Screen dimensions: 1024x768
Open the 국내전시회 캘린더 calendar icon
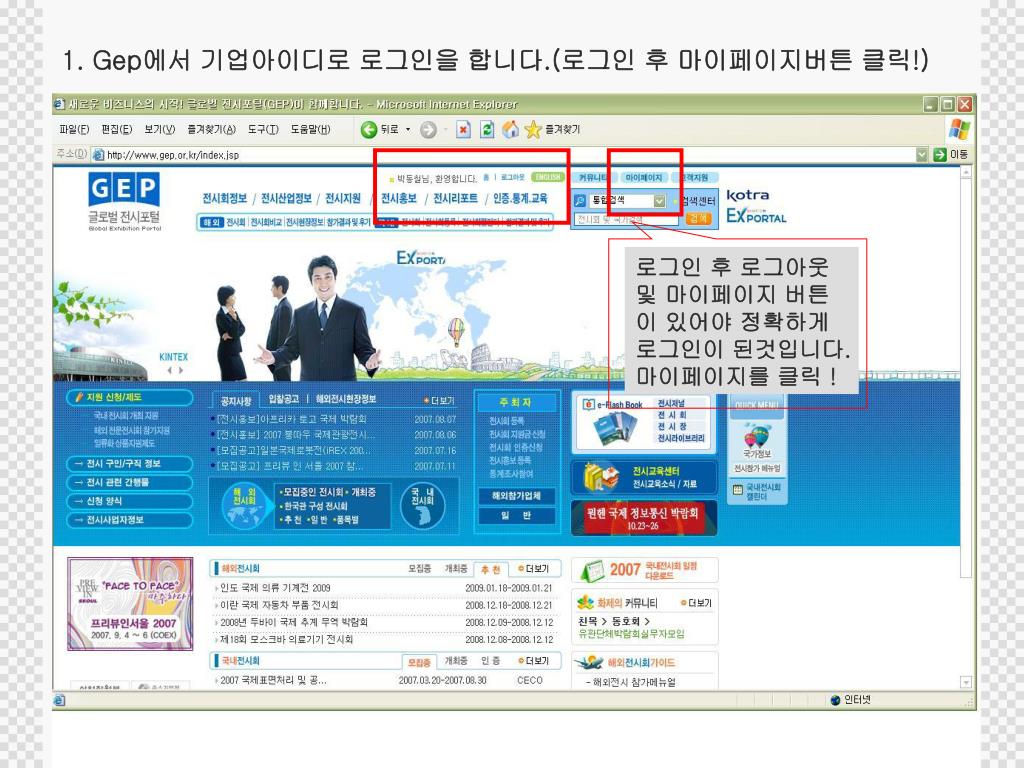738,490
